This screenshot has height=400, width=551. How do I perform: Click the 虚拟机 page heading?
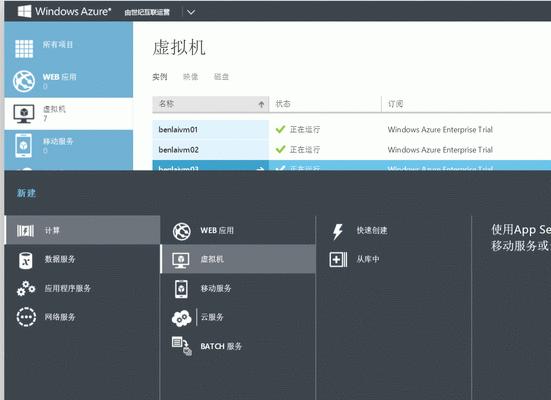179,47
